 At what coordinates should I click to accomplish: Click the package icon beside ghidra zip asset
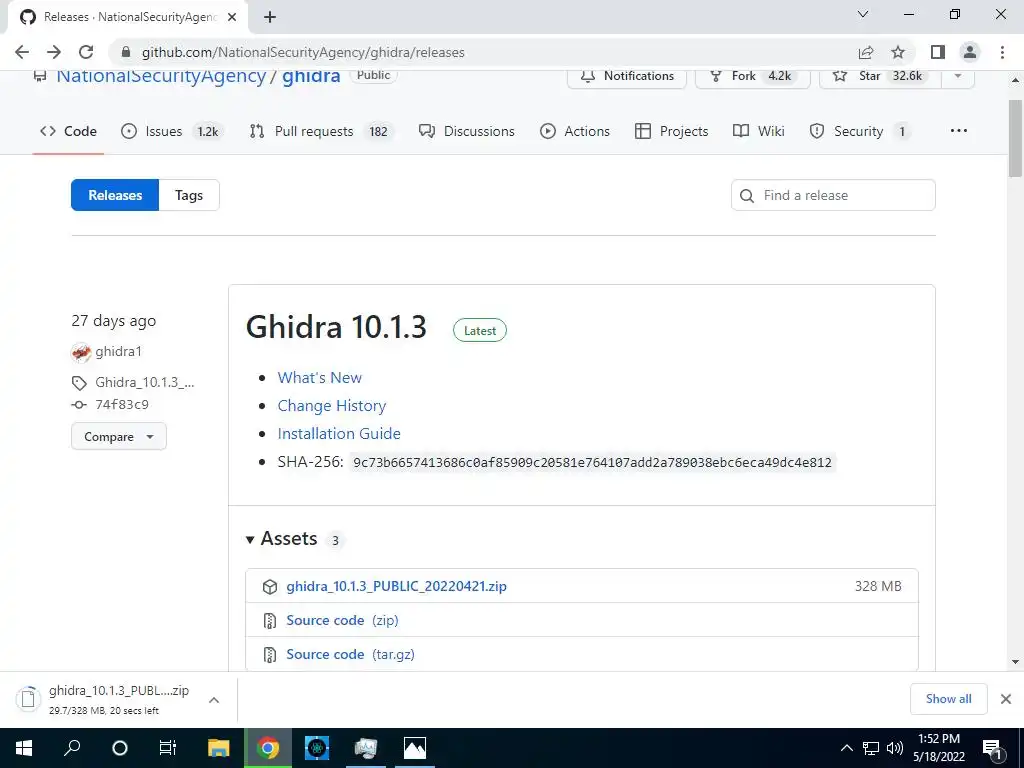click(270, 586)
